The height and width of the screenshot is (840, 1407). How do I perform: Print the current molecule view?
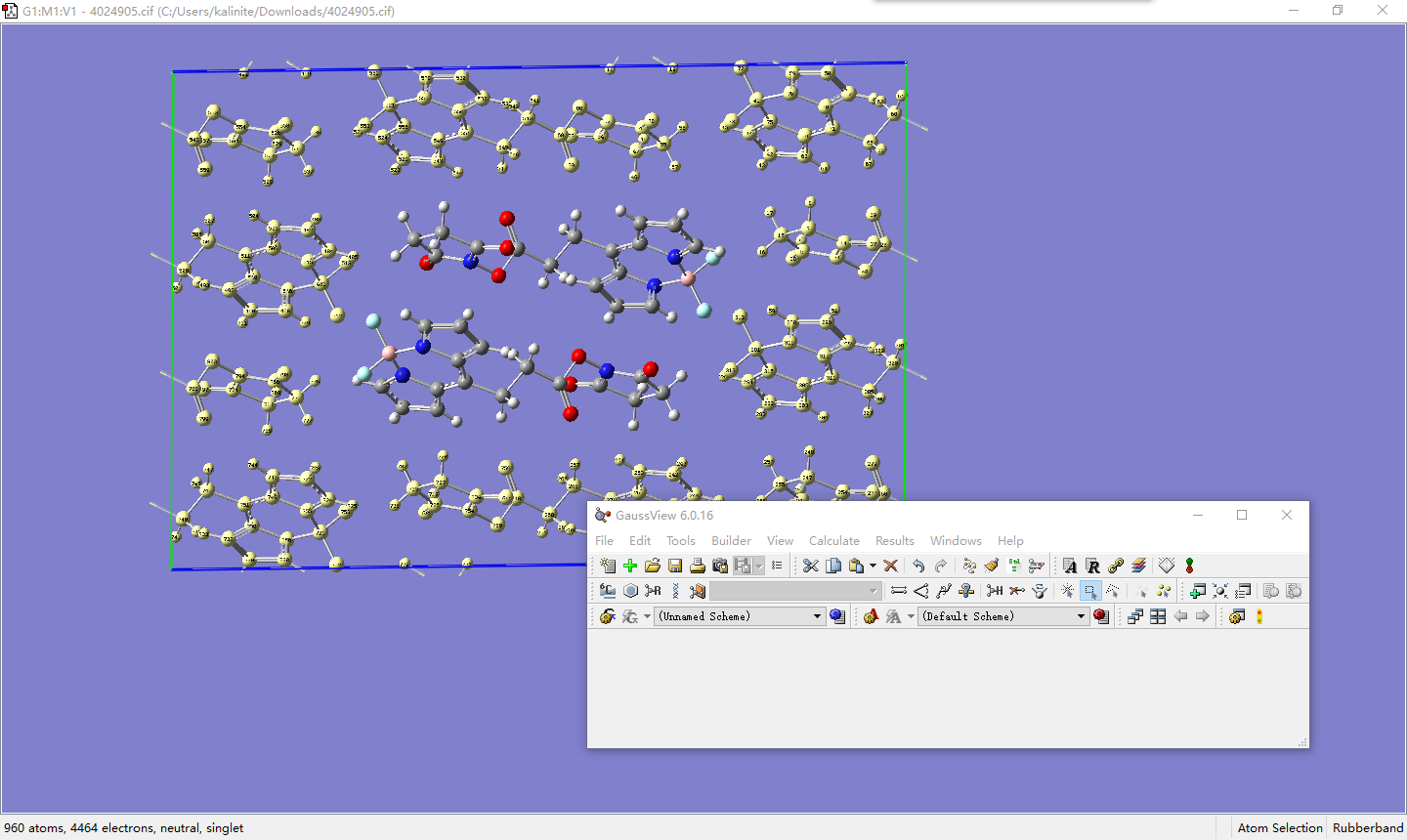coord(697,566)
